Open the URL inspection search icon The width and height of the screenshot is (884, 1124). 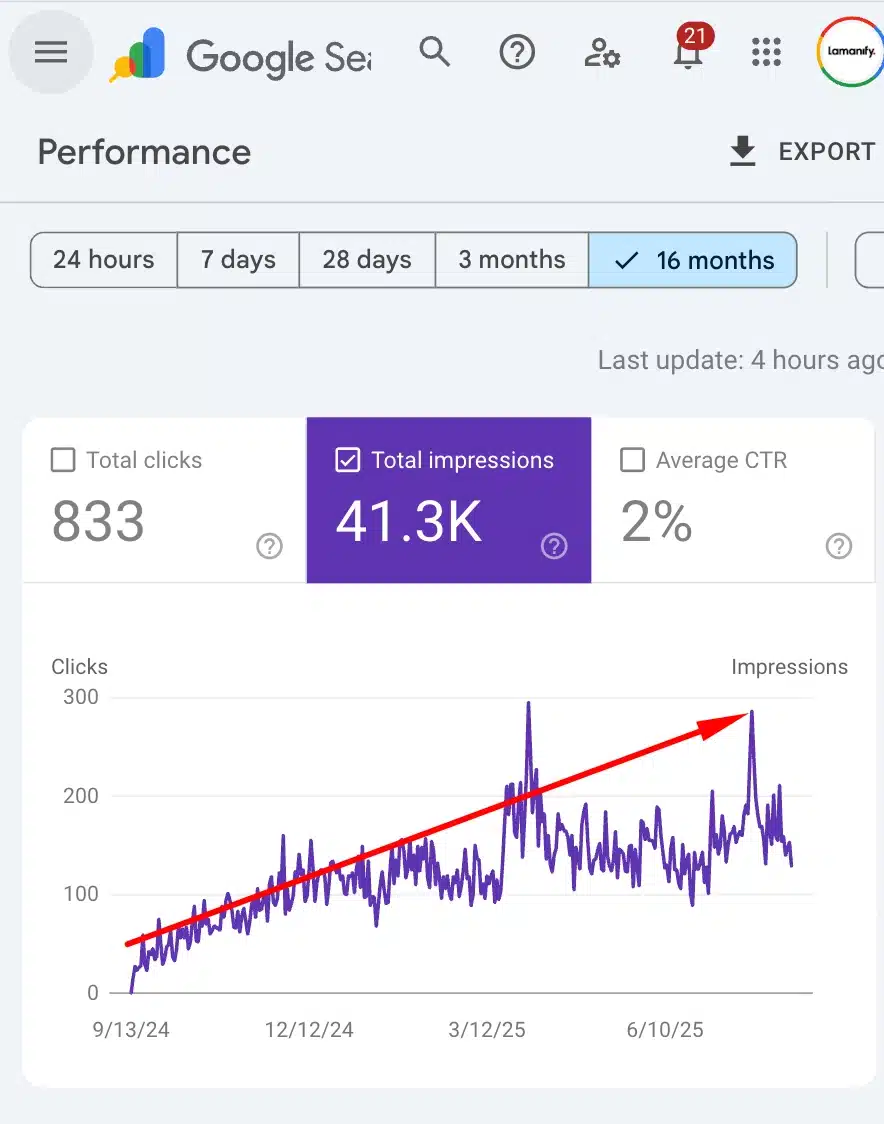point(435,52)
